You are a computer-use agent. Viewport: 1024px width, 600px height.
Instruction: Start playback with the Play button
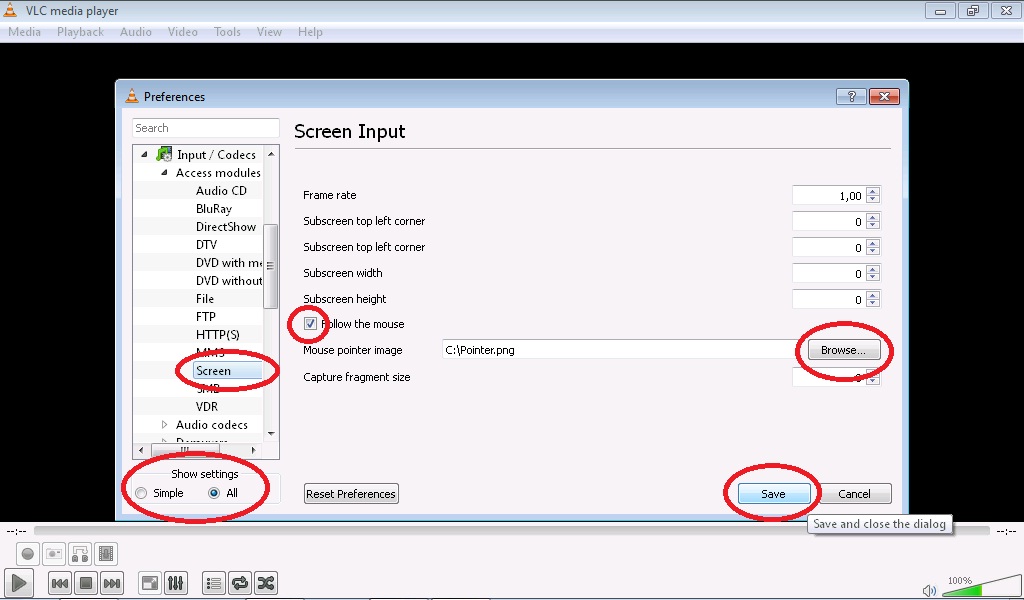point(18,583)
